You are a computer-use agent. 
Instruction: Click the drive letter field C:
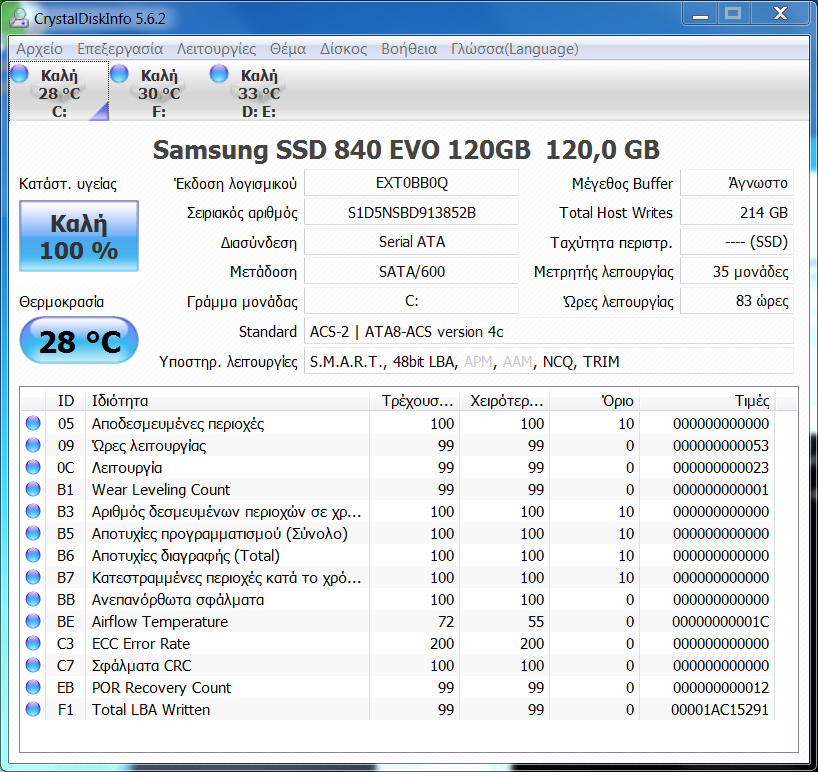click(x=412, y=301)
